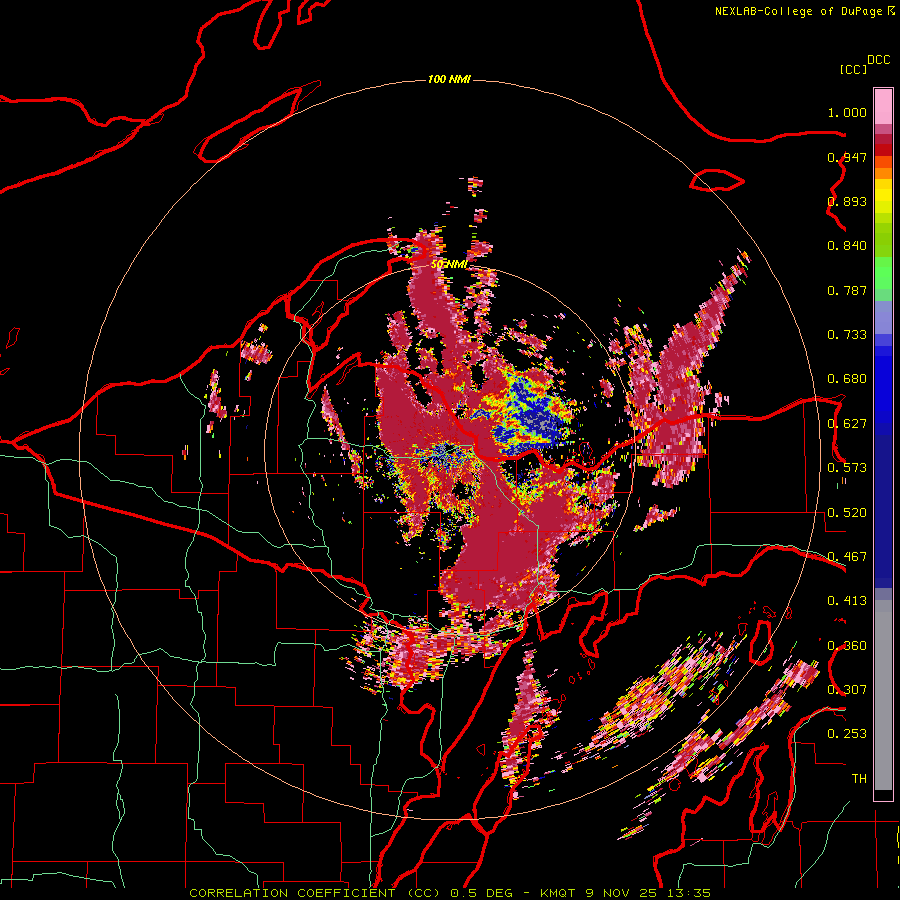This screenshot has height=900, width=900.
Task: Click the 0.733 color scale value
Action: coord(847,335)
